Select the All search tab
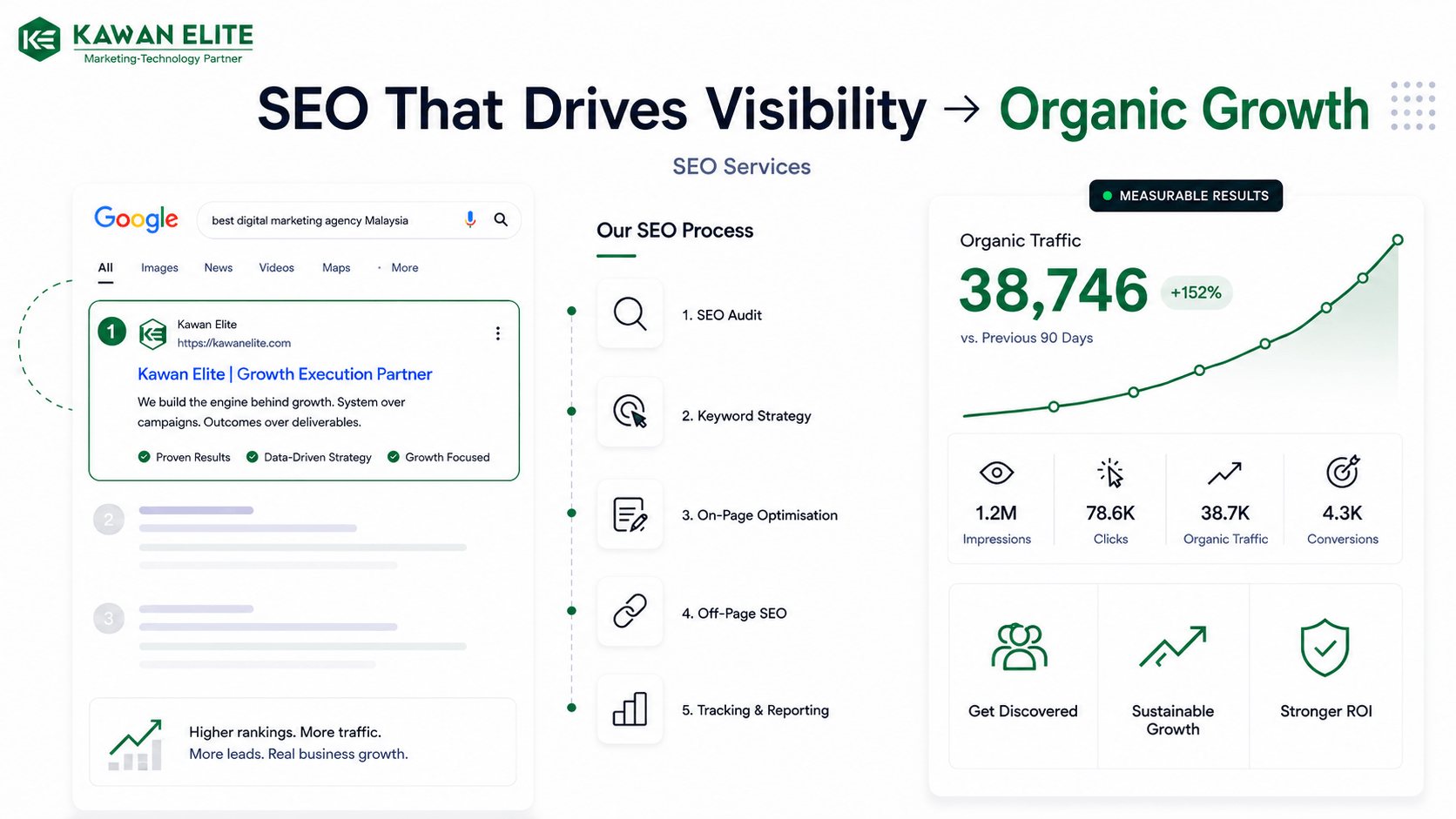 click(105, 268)
